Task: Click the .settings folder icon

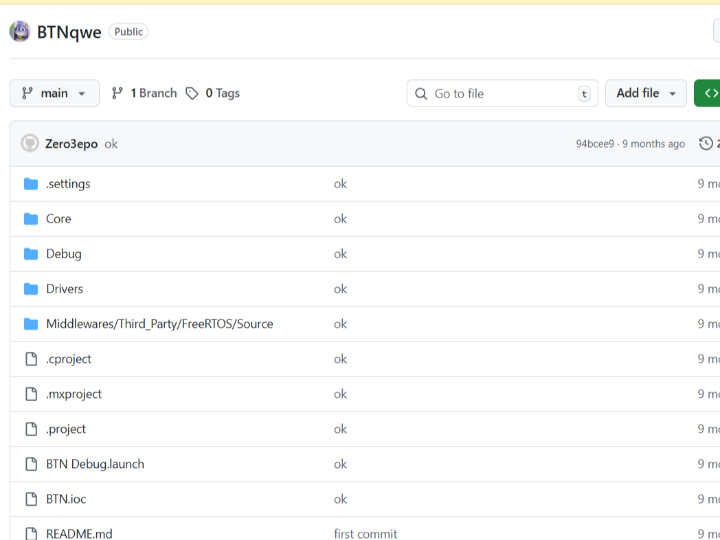Action: click(31, 184)
